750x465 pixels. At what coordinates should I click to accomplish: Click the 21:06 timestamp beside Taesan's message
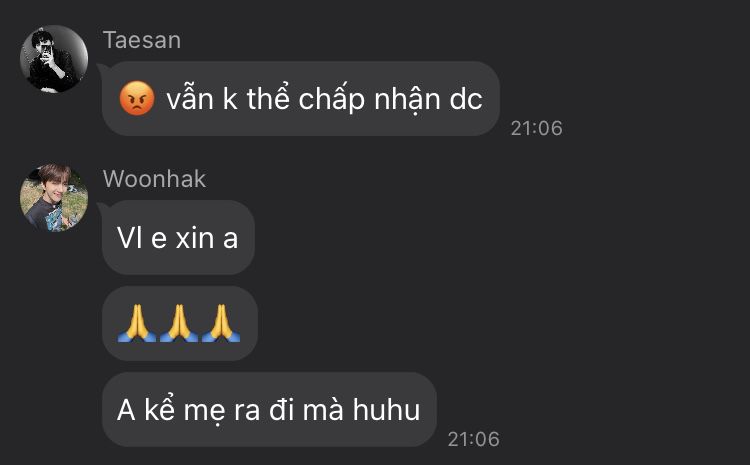[x=536, y=128]
